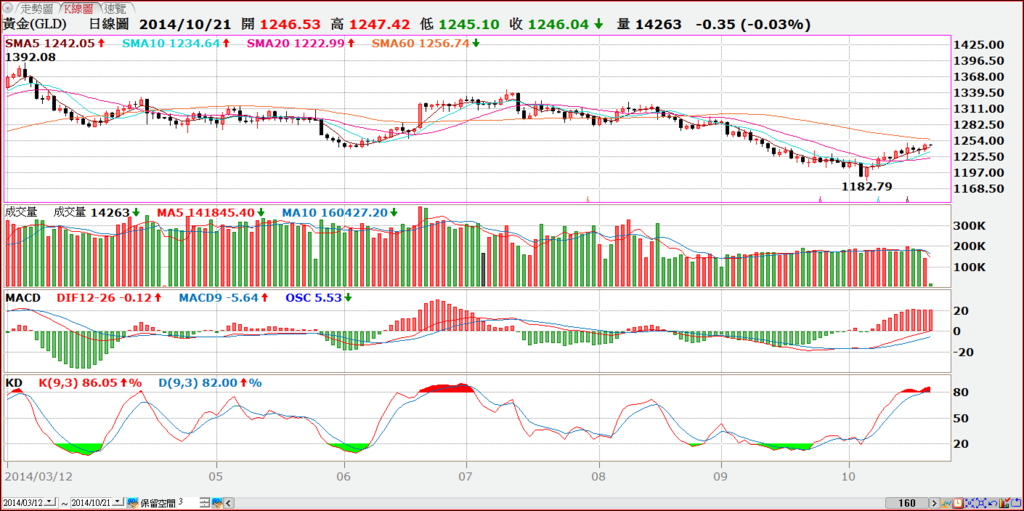Click the expand-outward arrows icon
This screenshot has width=1024, height=511.
[981, 503]
